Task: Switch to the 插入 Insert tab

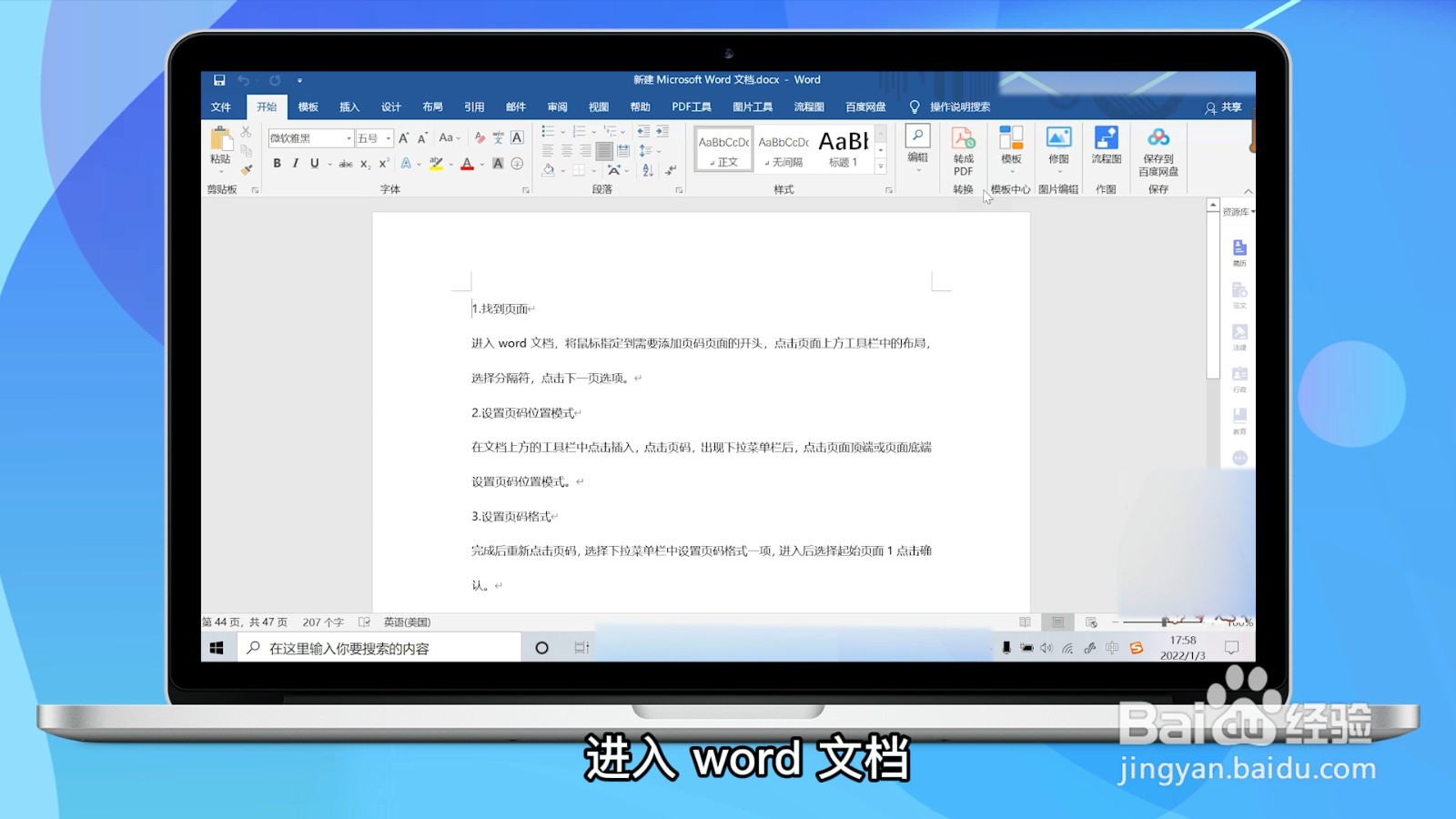Action: [349, 107]
